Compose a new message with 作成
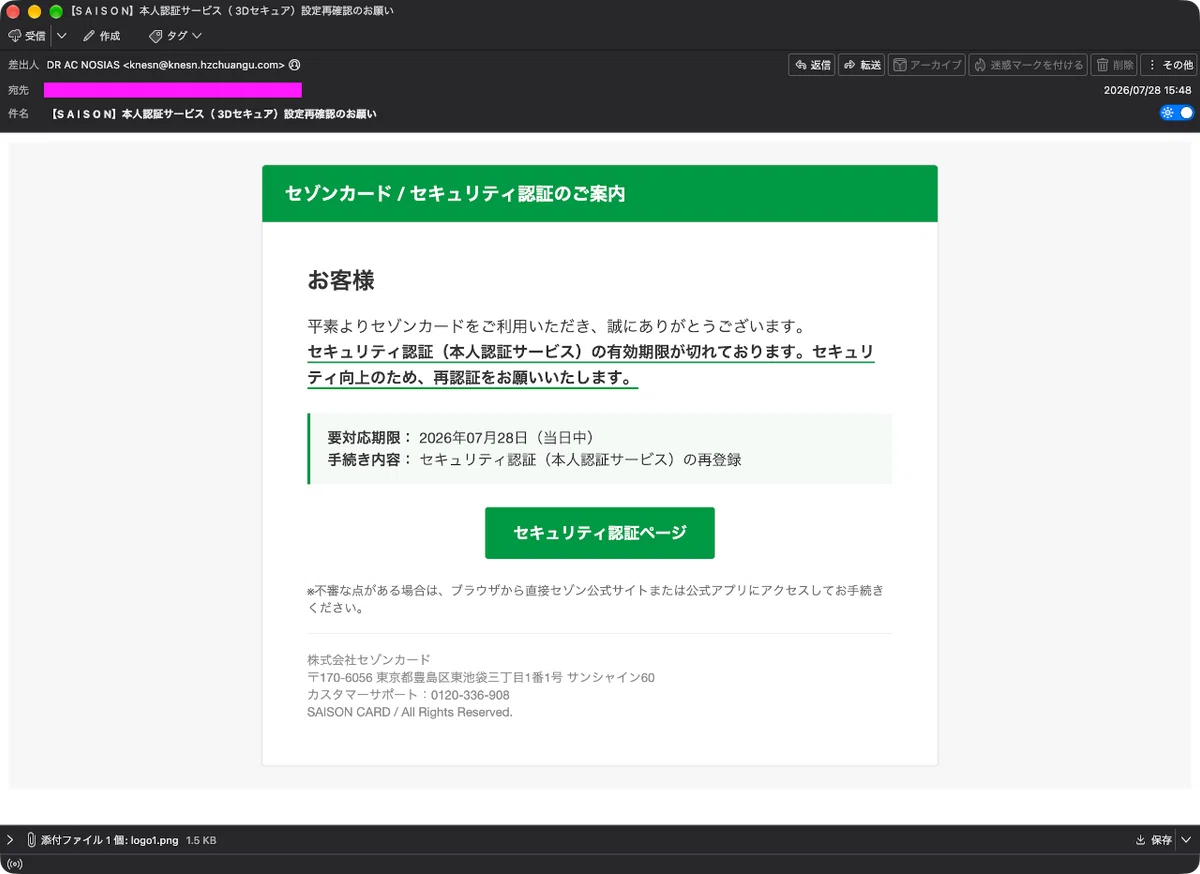Viewport: 1200px width, 874px height. pyautogui.click(x=102, y=36)
